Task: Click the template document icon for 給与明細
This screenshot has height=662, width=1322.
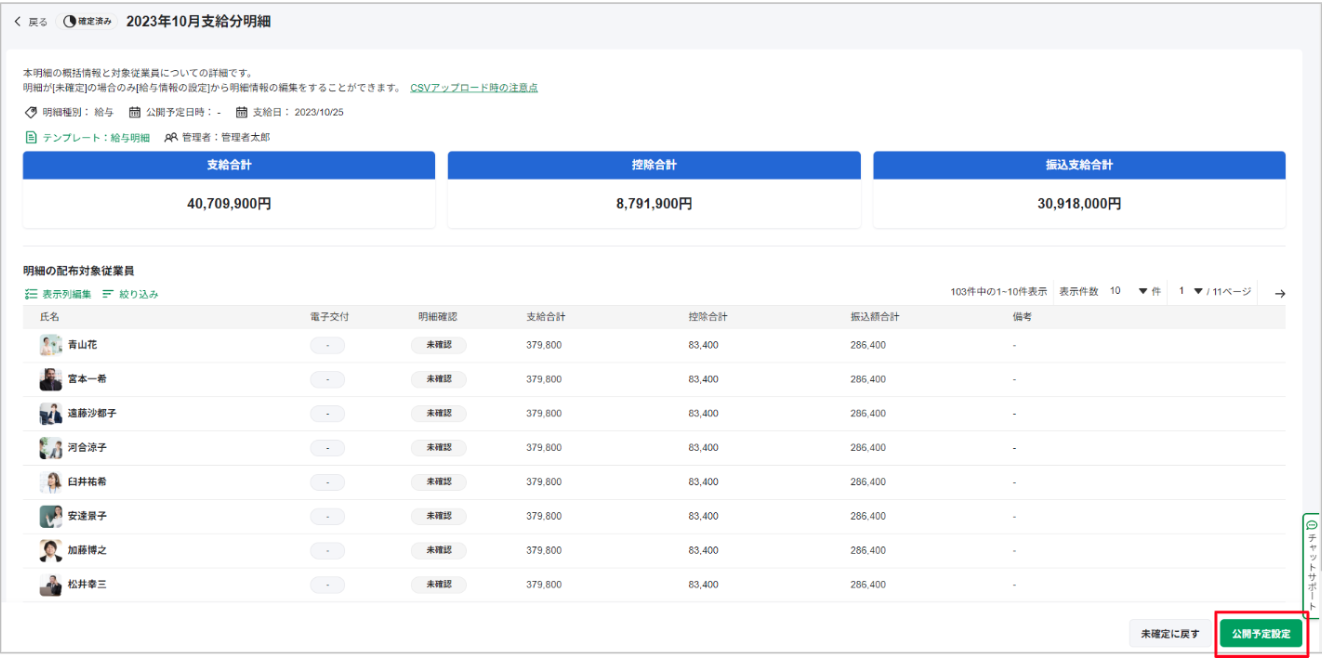Action: click(x=31, y=138)
